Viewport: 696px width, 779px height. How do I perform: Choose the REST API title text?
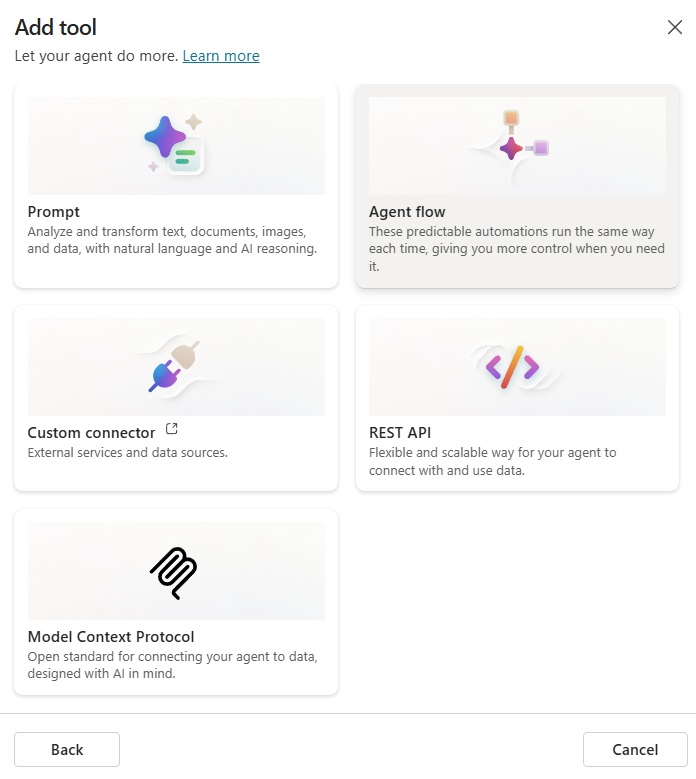(400, 433)
